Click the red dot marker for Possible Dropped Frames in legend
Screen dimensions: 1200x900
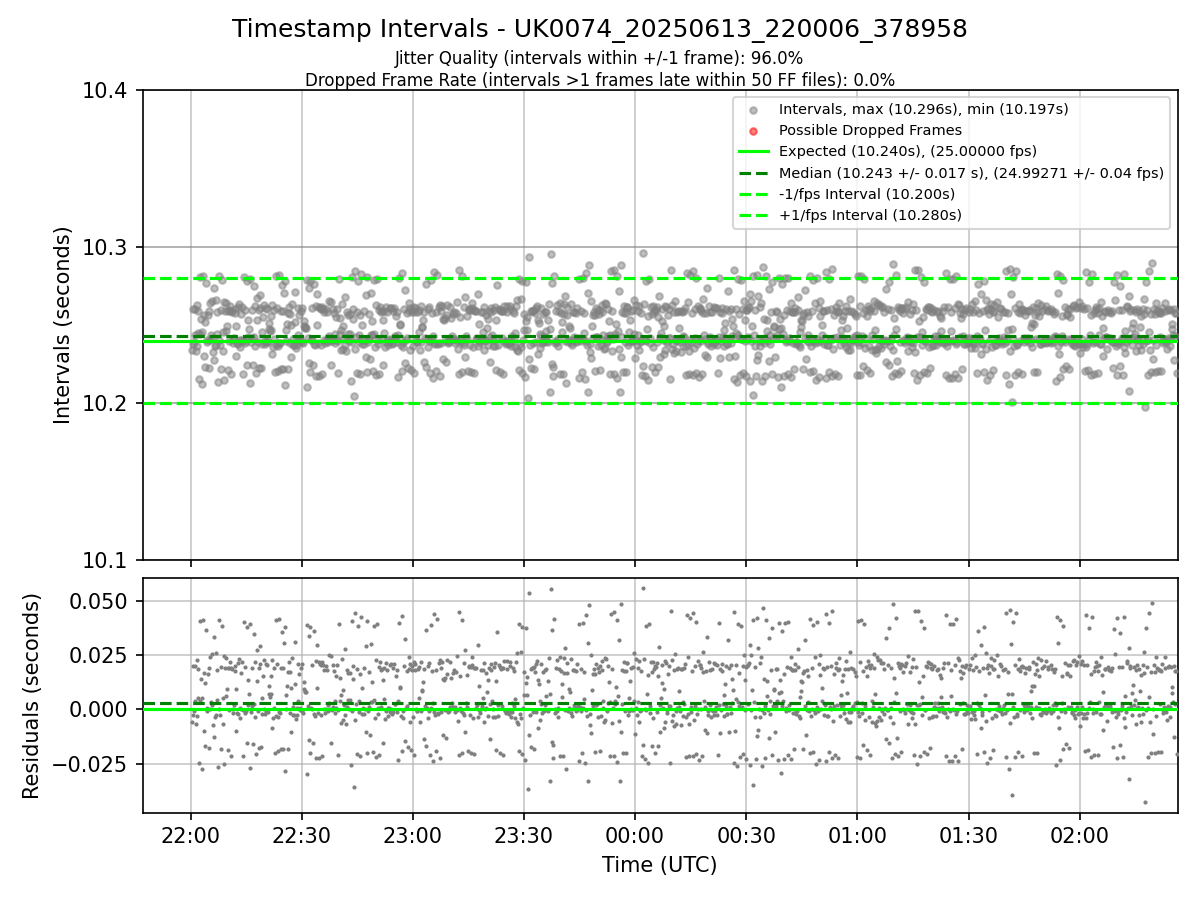tap(754, 131)
